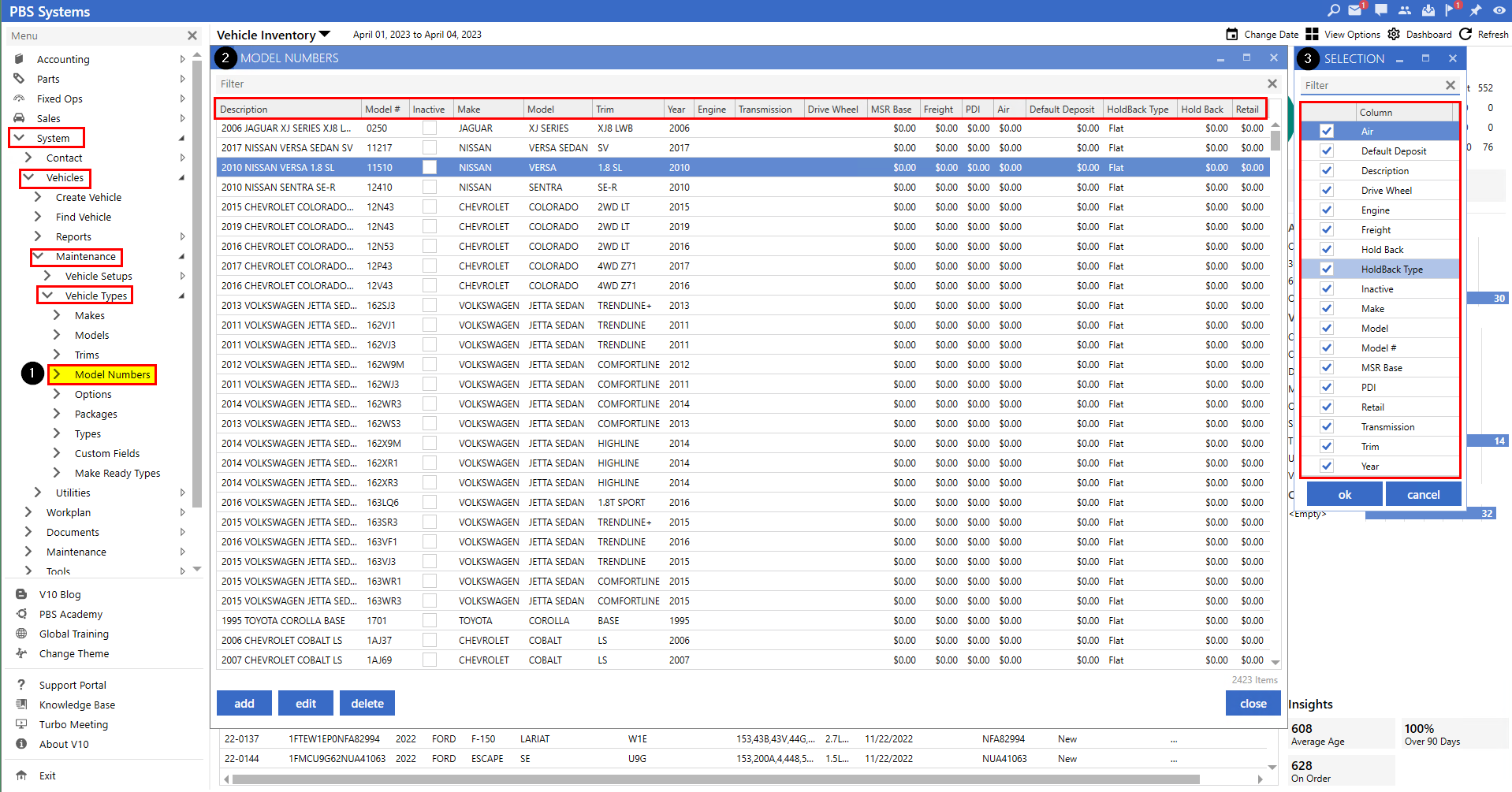The height and width of the screenshot is (792, 1512).
Task: Select Trims in the menu tree
Action: click(87, 355)
